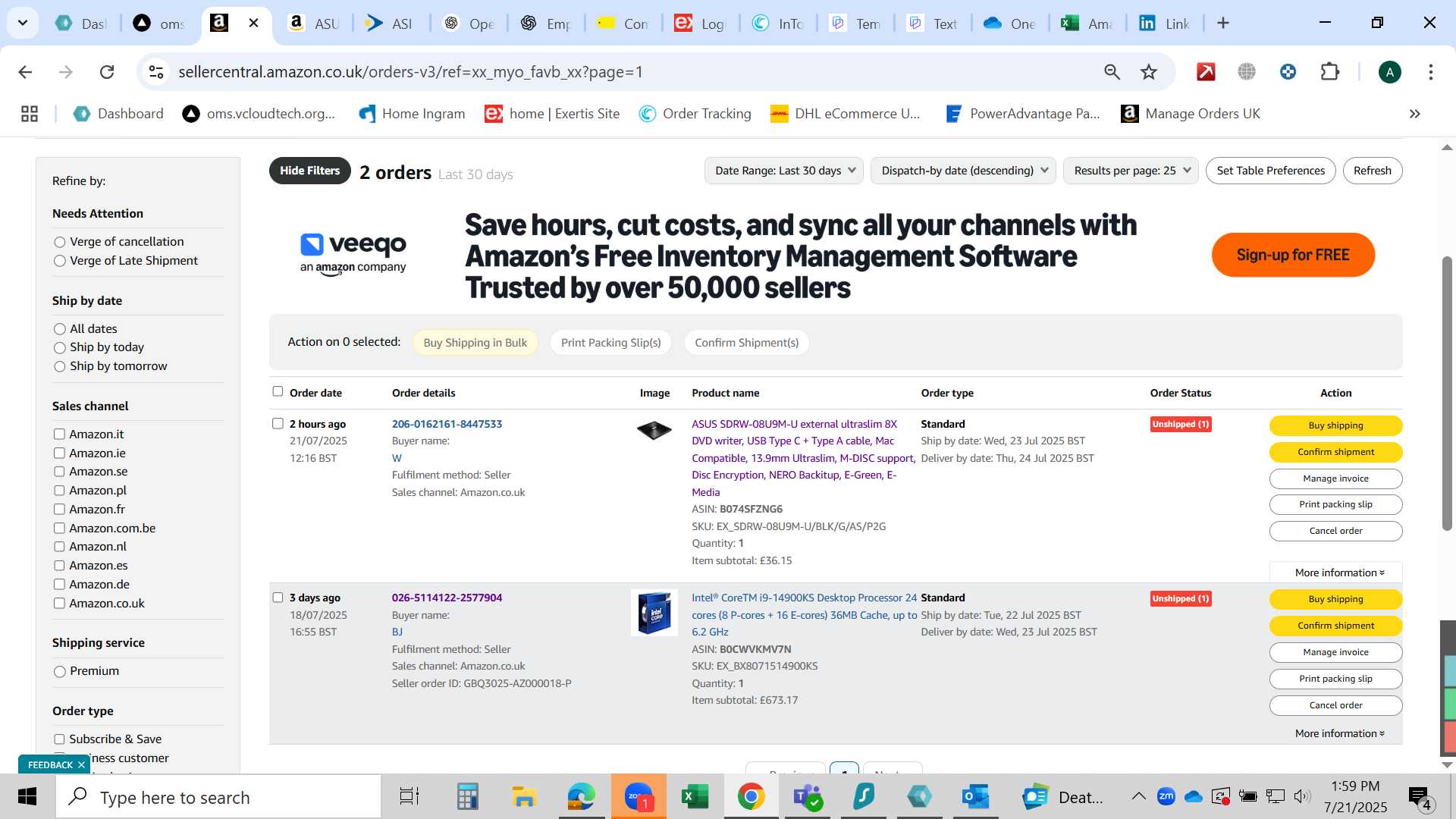Click the Windows Start button
The width and height of the screenshot is (1456, 819).
tap(27, 797)
